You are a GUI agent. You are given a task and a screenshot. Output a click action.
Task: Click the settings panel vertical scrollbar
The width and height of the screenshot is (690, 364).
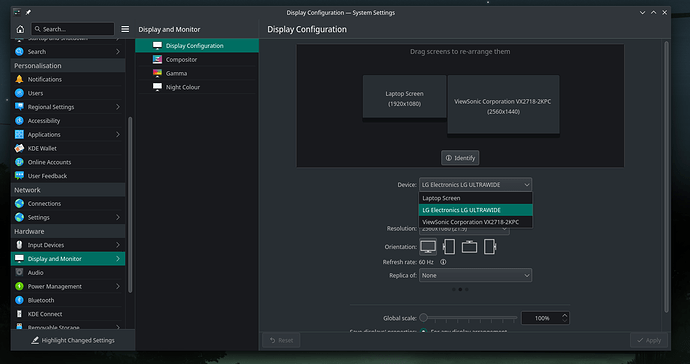point(666,176)
